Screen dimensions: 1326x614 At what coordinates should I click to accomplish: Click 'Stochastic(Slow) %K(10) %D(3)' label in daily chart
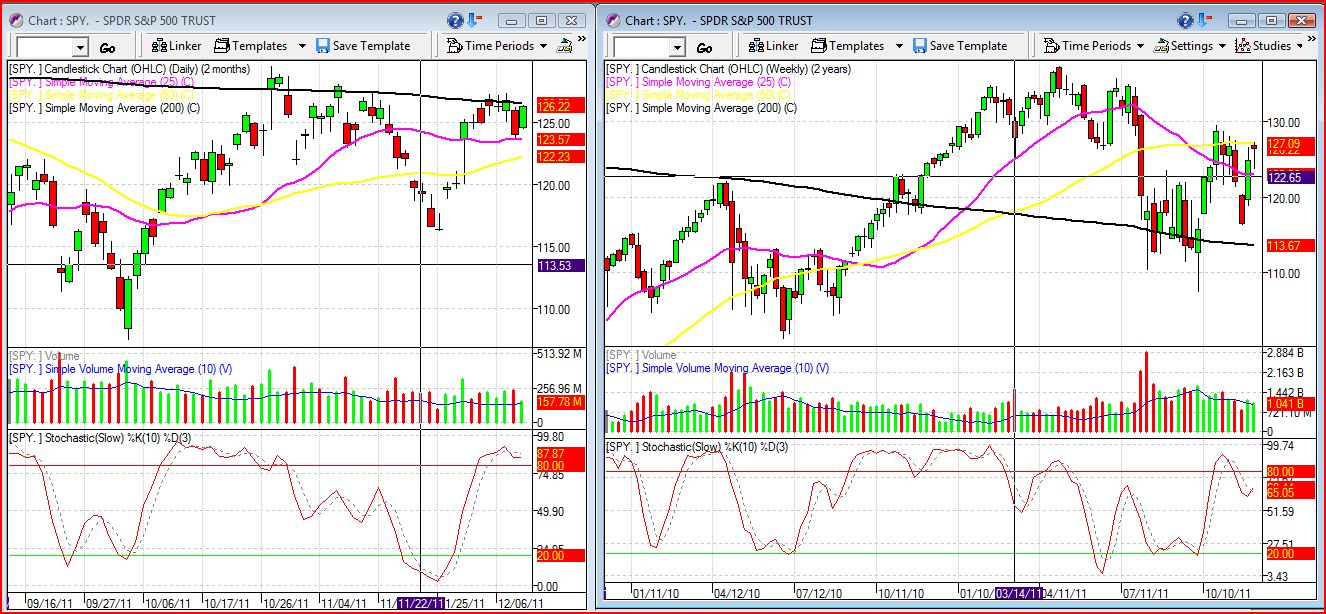pos(100,439)
